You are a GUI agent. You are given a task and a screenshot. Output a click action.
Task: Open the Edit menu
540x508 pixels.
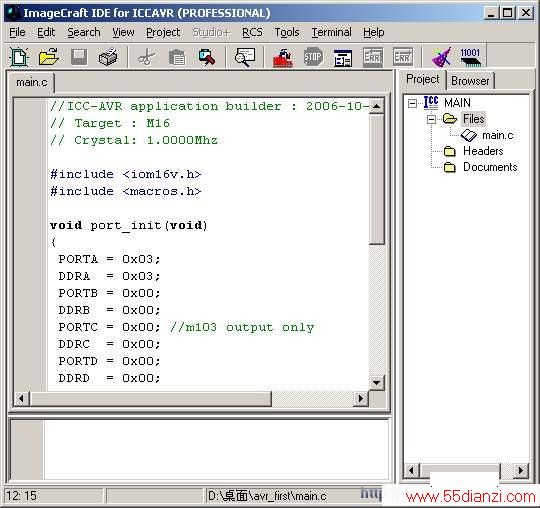46,32
